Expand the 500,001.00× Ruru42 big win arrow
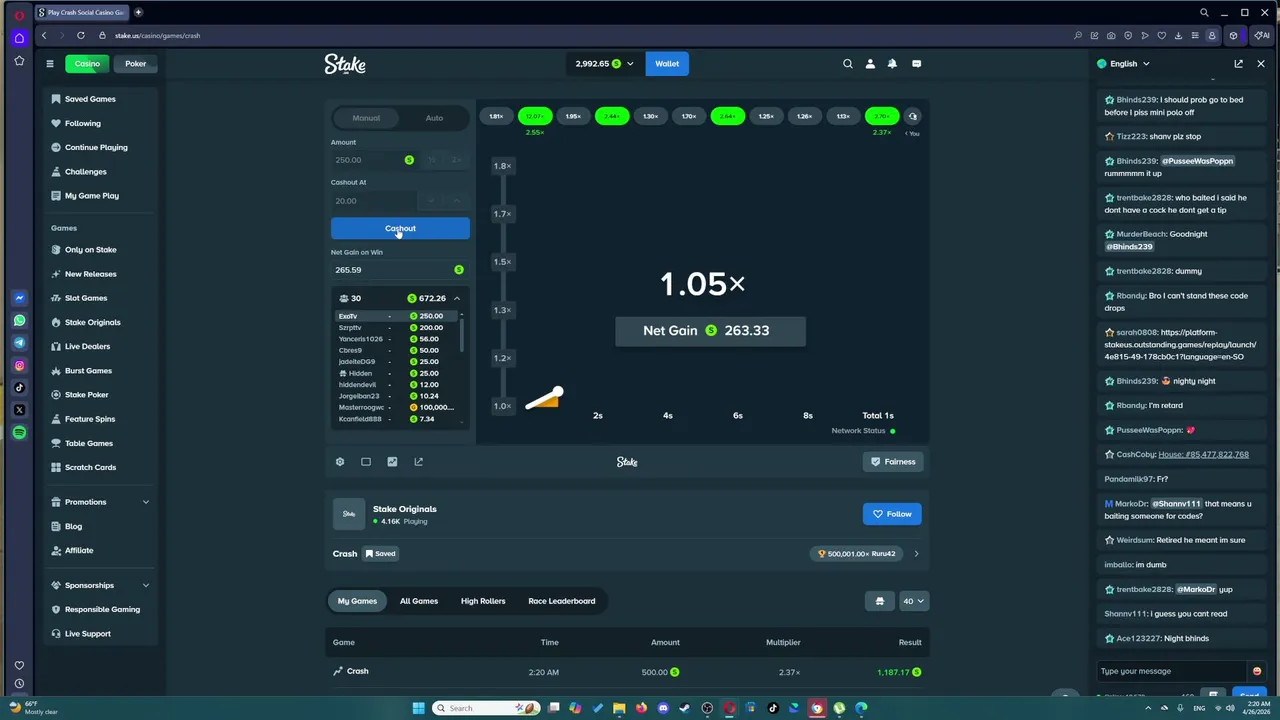Image resolution: width=1280 pixels, height=720 pixels. (916, 554)
